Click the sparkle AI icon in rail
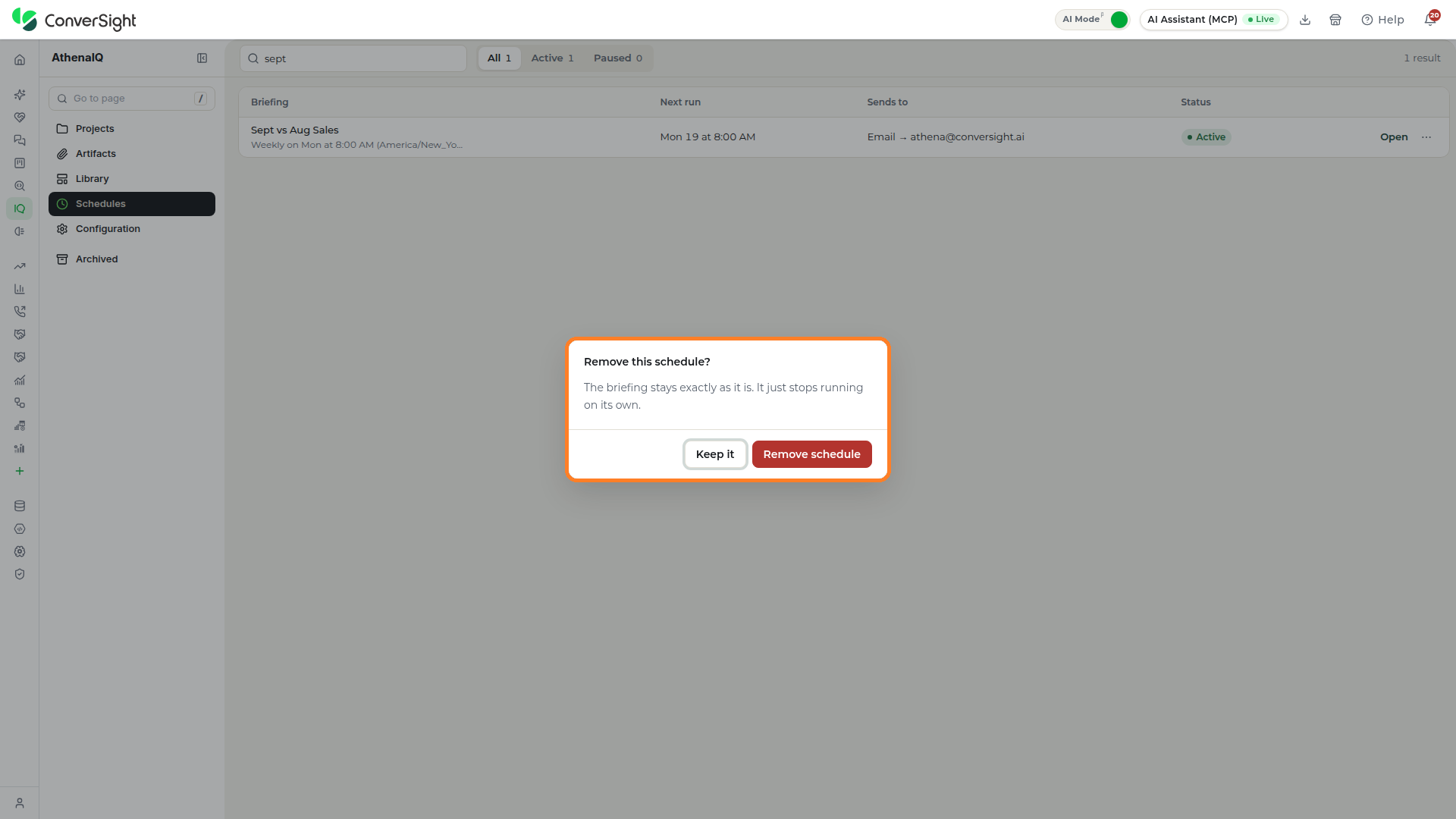 coord(20,95)
